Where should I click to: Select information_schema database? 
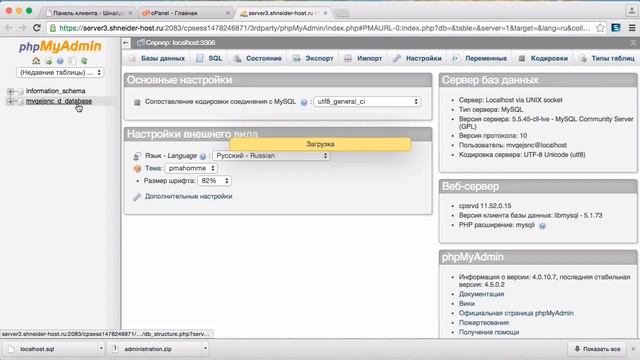click(x=56, y=91)
